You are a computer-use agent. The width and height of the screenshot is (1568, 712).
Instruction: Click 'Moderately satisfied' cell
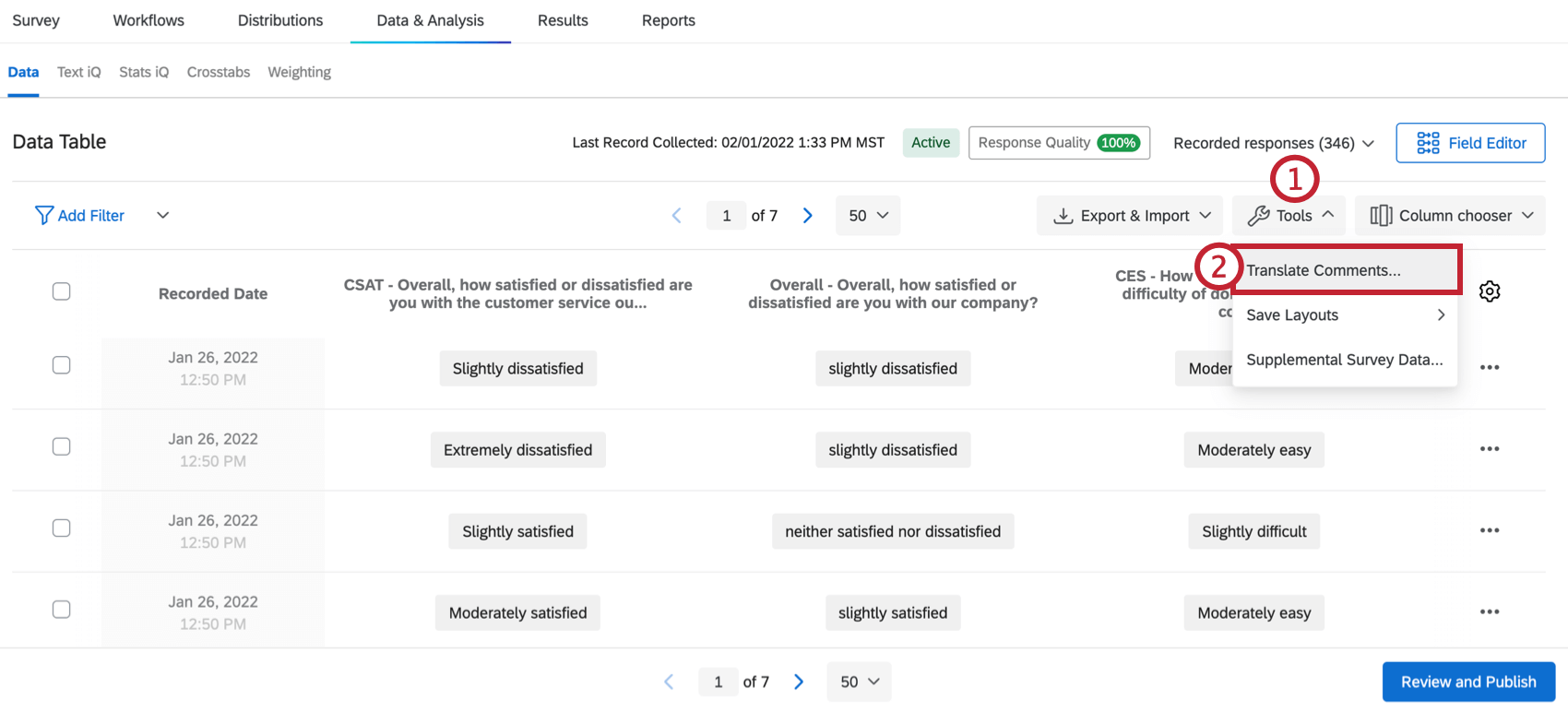point(518,612)
